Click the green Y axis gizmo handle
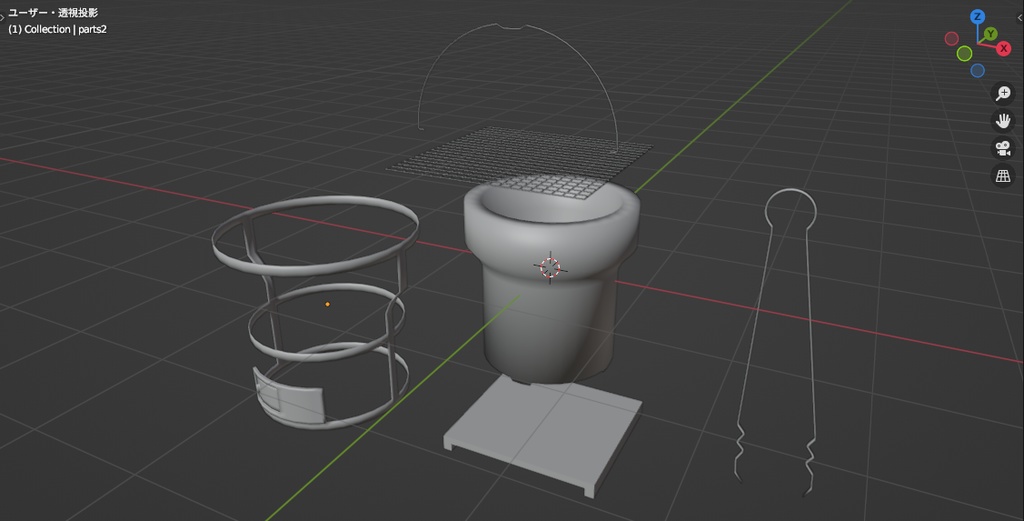Screen dimensions: 1024x521 (x=991, y=33)
